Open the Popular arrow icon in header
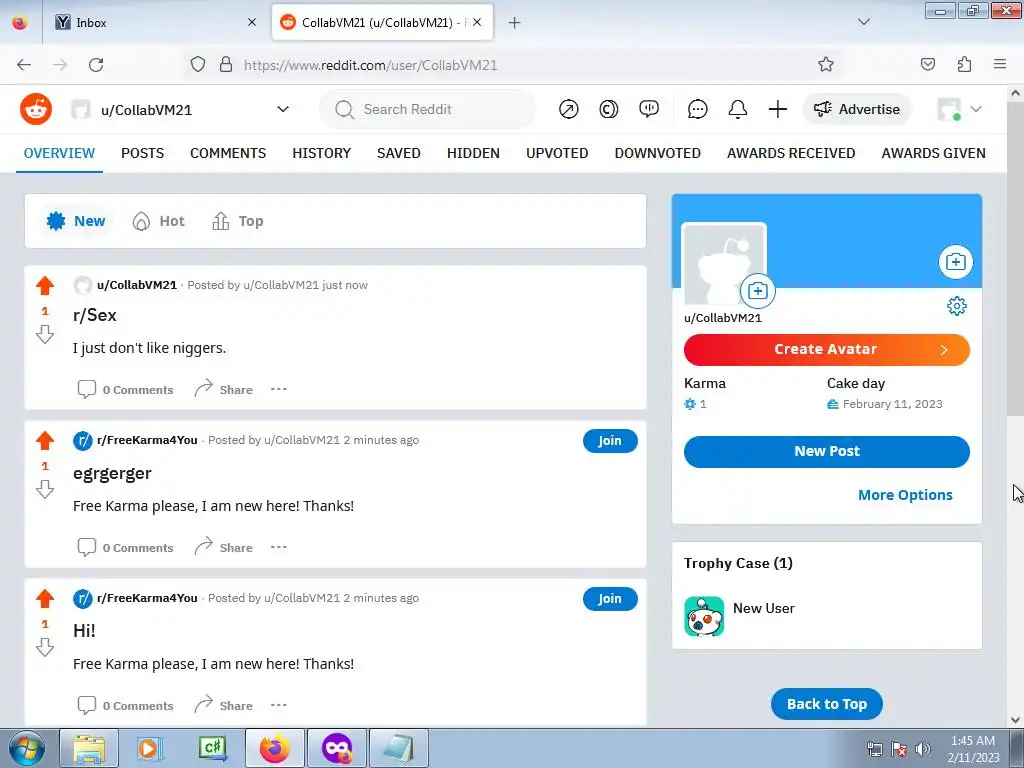Viewport: 1024px width, 768px height. pyautogui.click(x=568, y=109)
